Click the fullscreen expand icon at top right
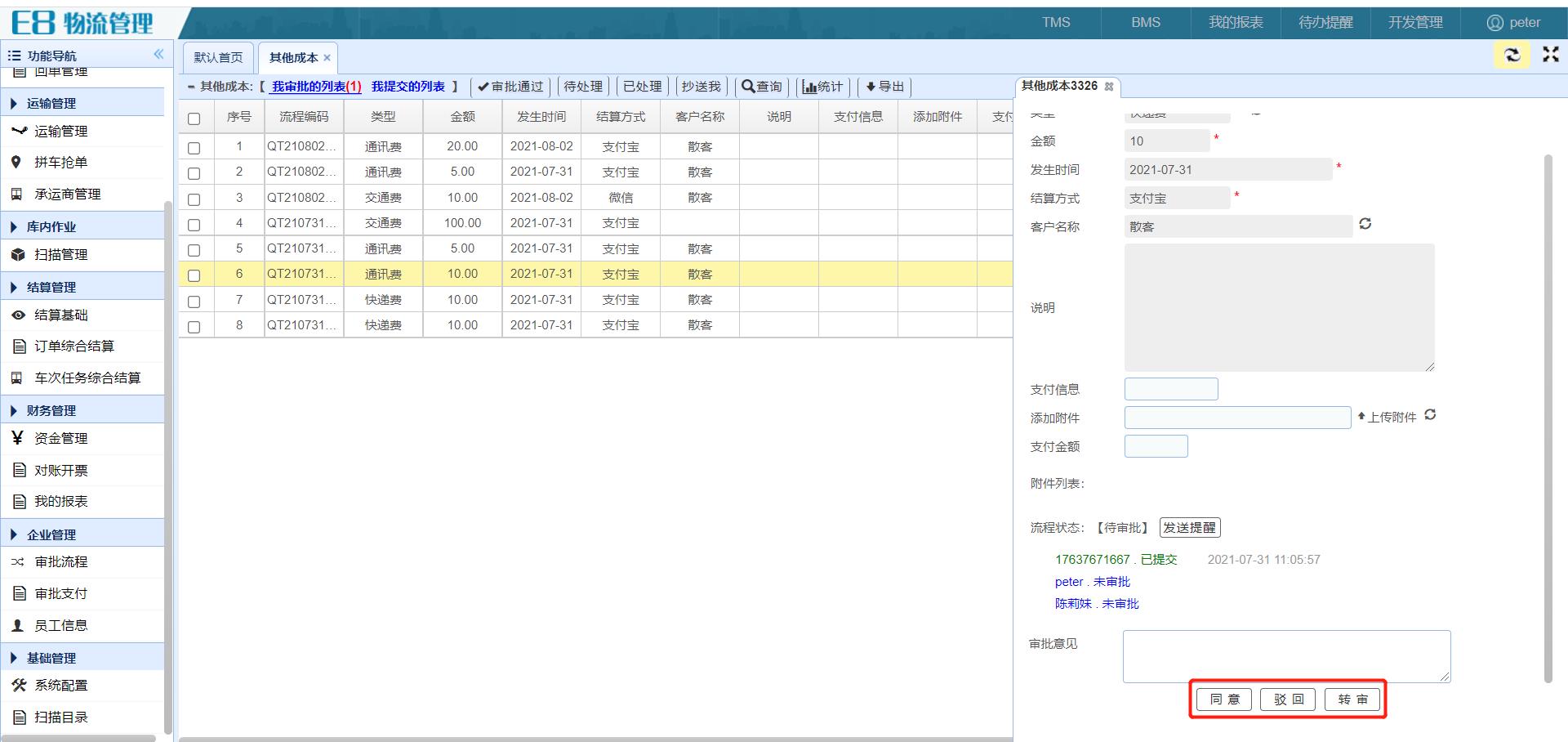The image size is (1568, 742). 1550,54
